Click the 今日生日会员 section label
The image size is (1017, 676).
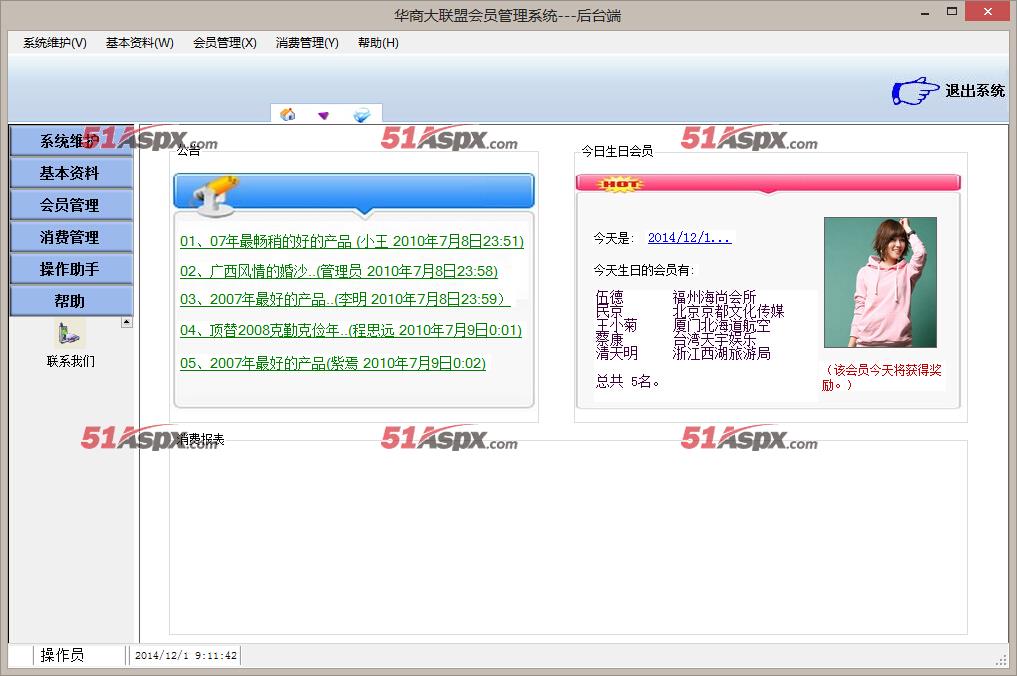[617, 151]
